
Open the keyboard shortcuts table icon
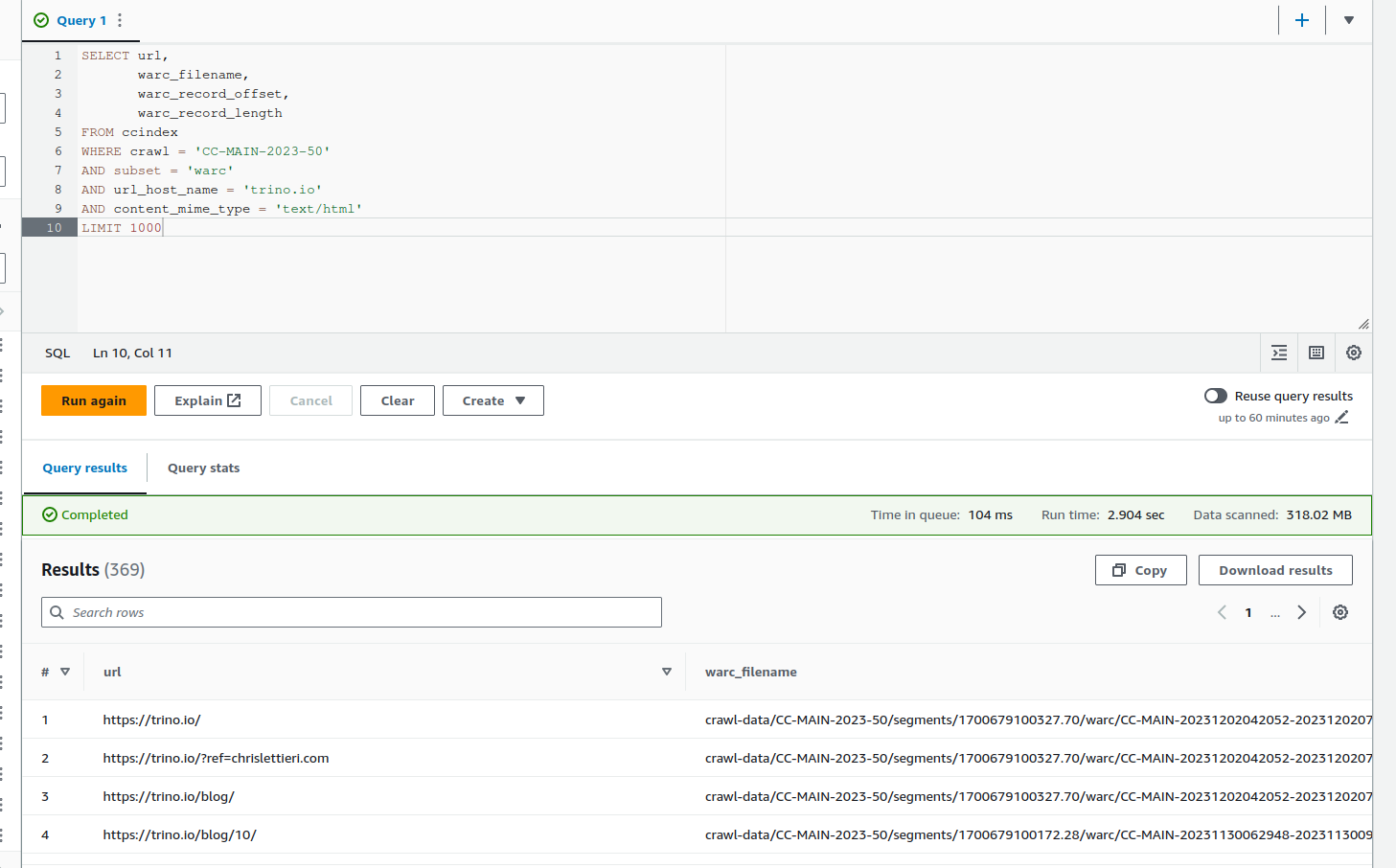(1316, 353)
